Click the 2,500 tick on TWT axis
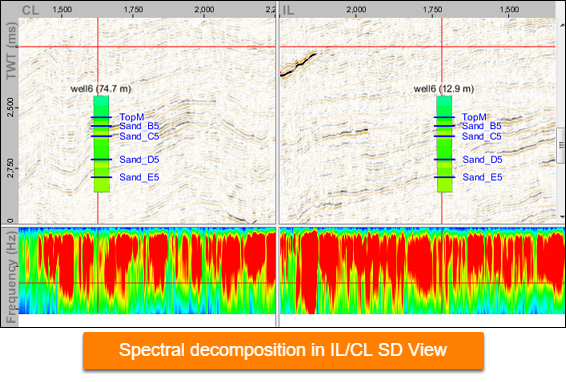 point(11,107)
